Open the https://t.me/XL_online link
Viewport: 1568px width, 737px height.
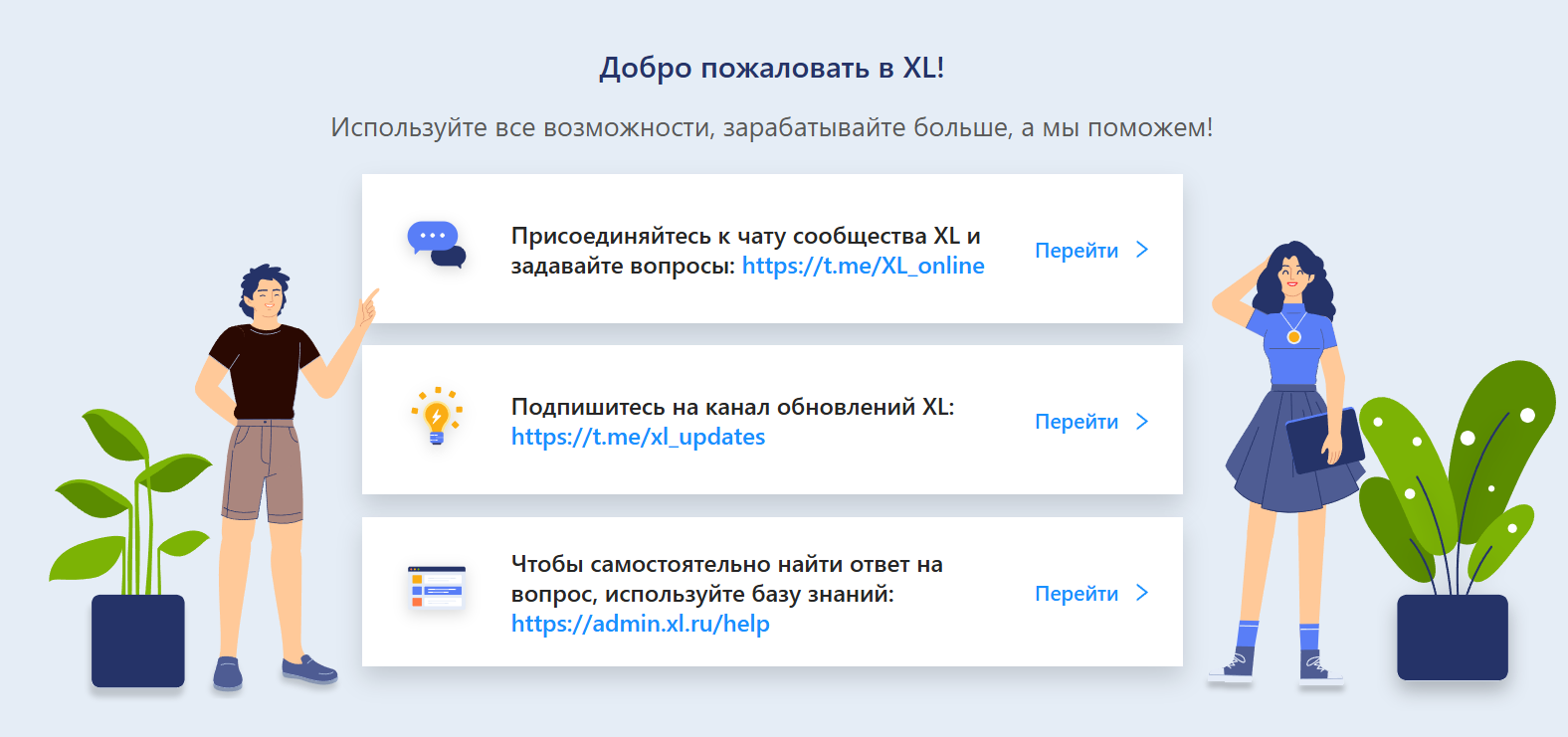pos(863,266)
